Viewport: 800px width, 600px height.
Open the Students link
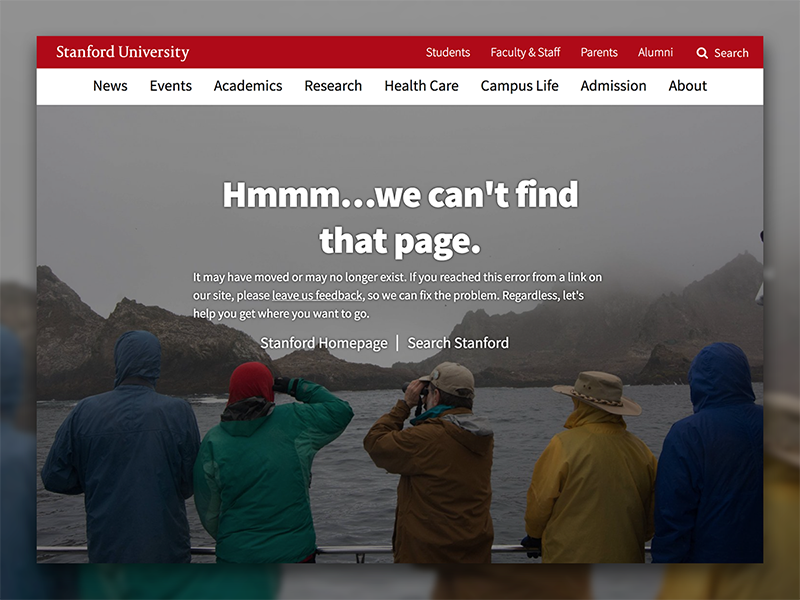point(448,53)
